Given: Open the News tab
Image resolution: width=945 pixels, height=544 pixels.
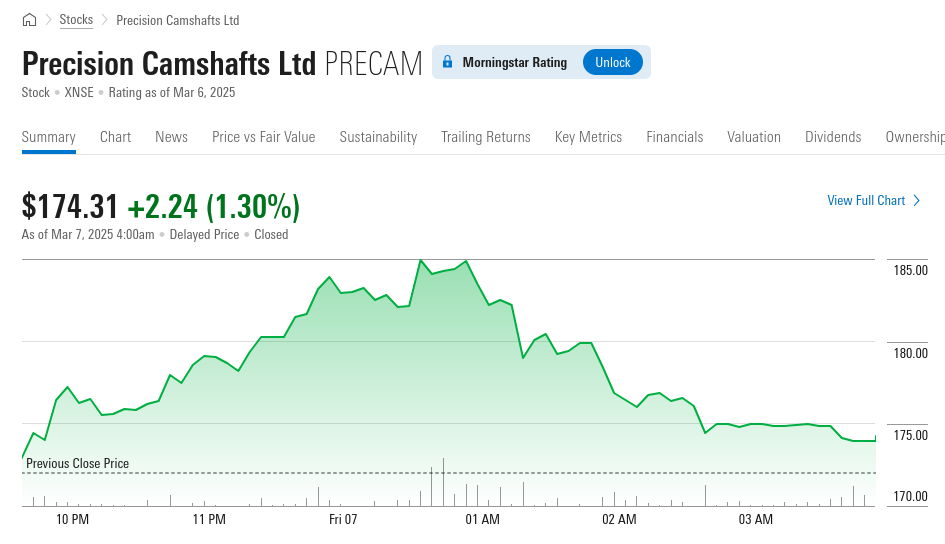Looking at the screenshot, I should (171, 137).
